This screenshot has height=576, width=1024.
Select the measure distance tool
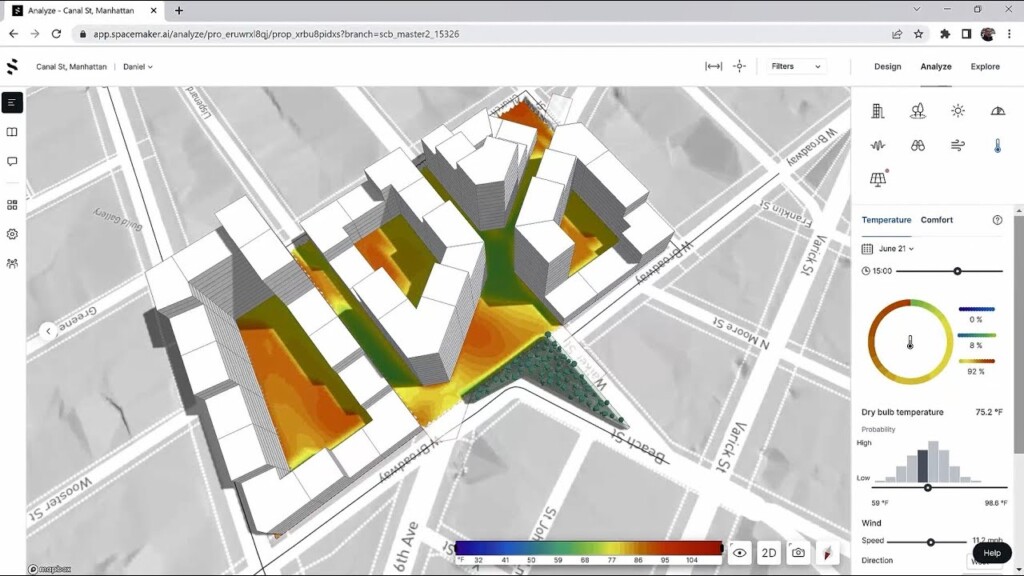[713, 66]
